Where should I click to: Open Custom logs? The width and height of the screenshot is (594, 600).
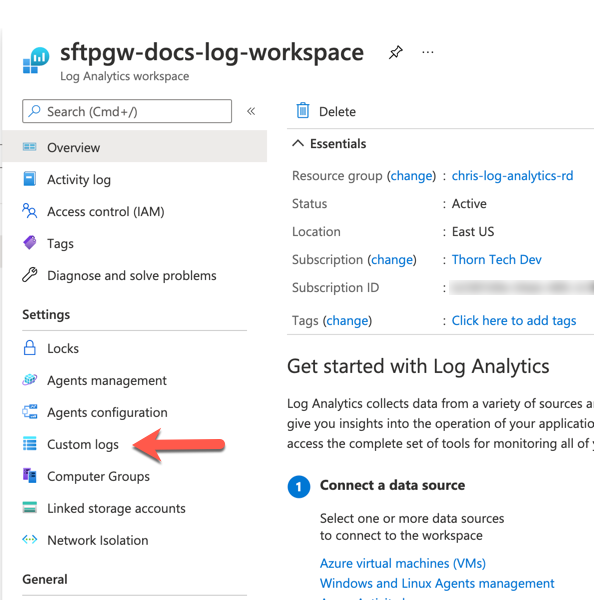(83, 445)
